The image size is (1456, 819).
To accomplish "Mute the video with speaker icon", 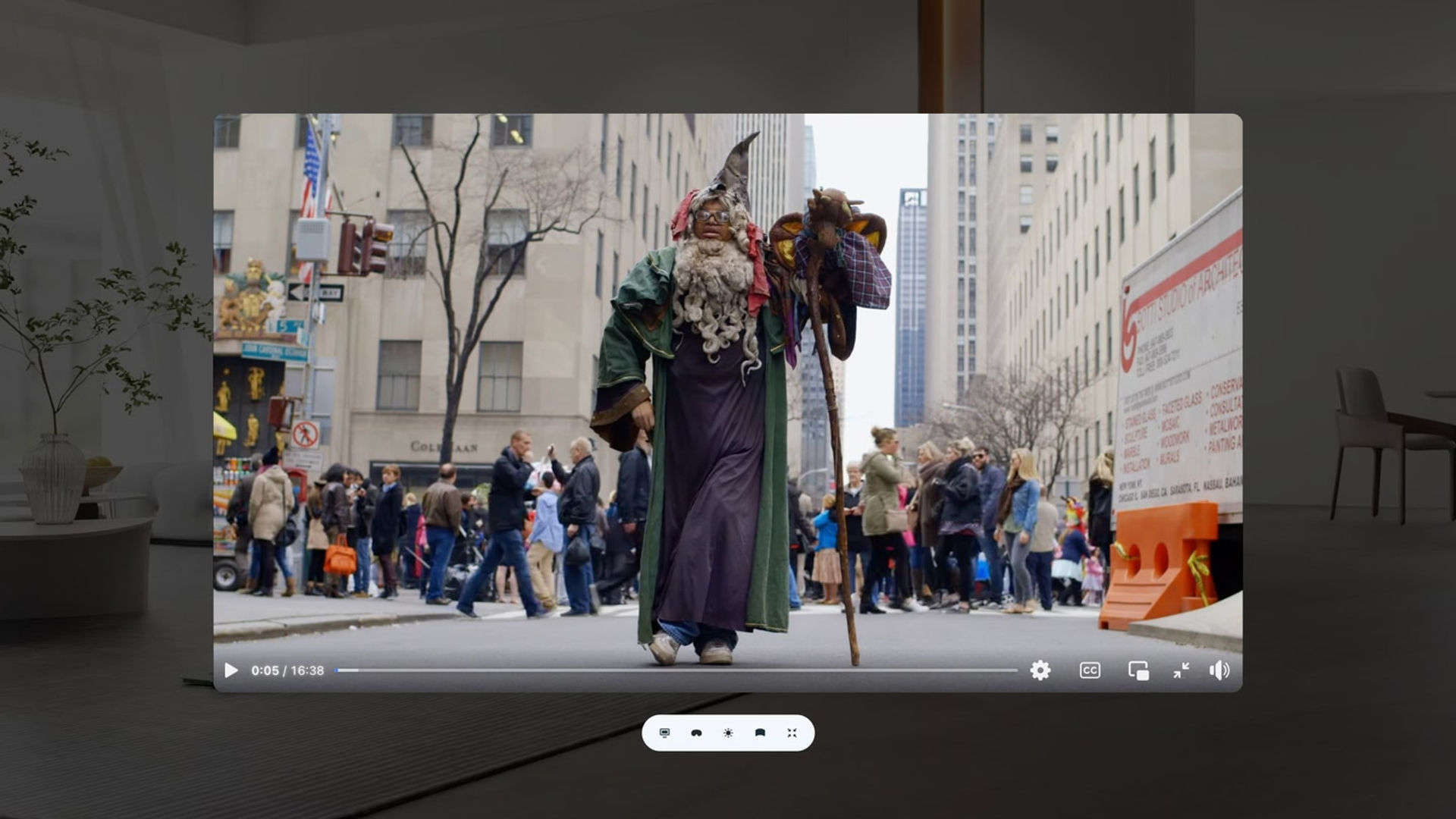I will pos(1219,670).
